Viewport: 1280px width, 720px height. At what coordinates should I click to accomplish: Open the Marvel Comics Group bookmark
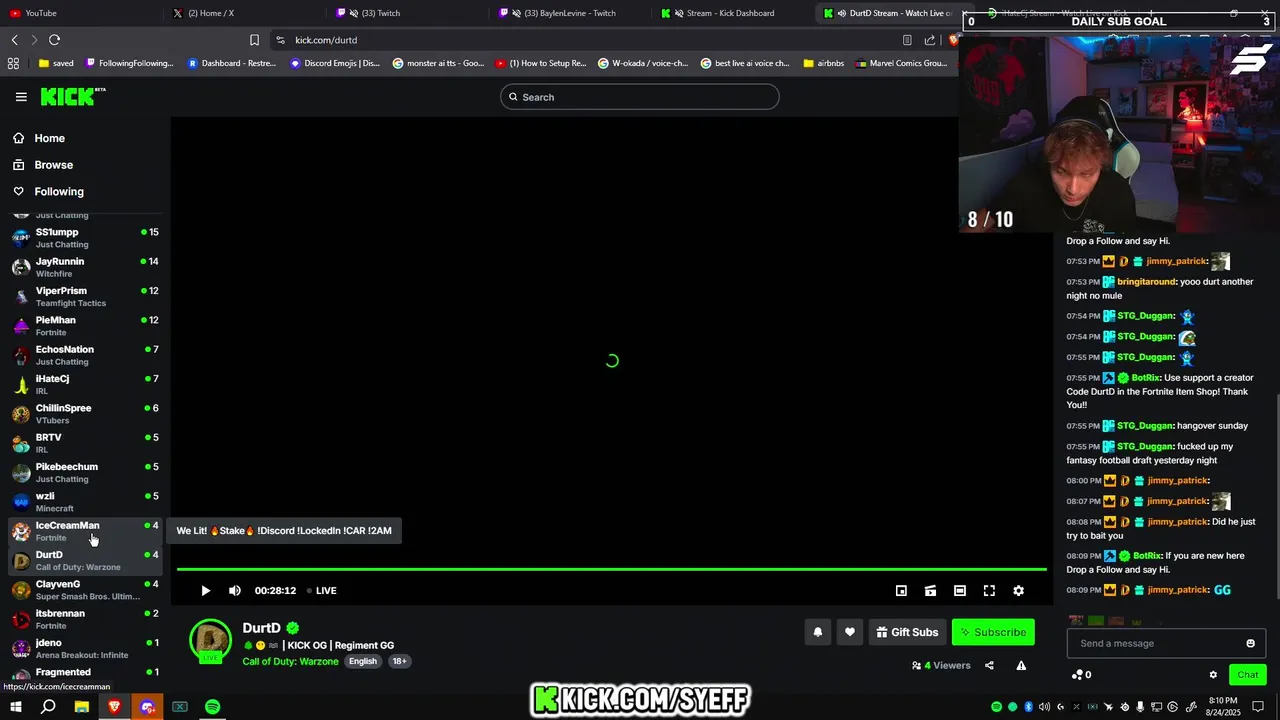pos(900,63)
